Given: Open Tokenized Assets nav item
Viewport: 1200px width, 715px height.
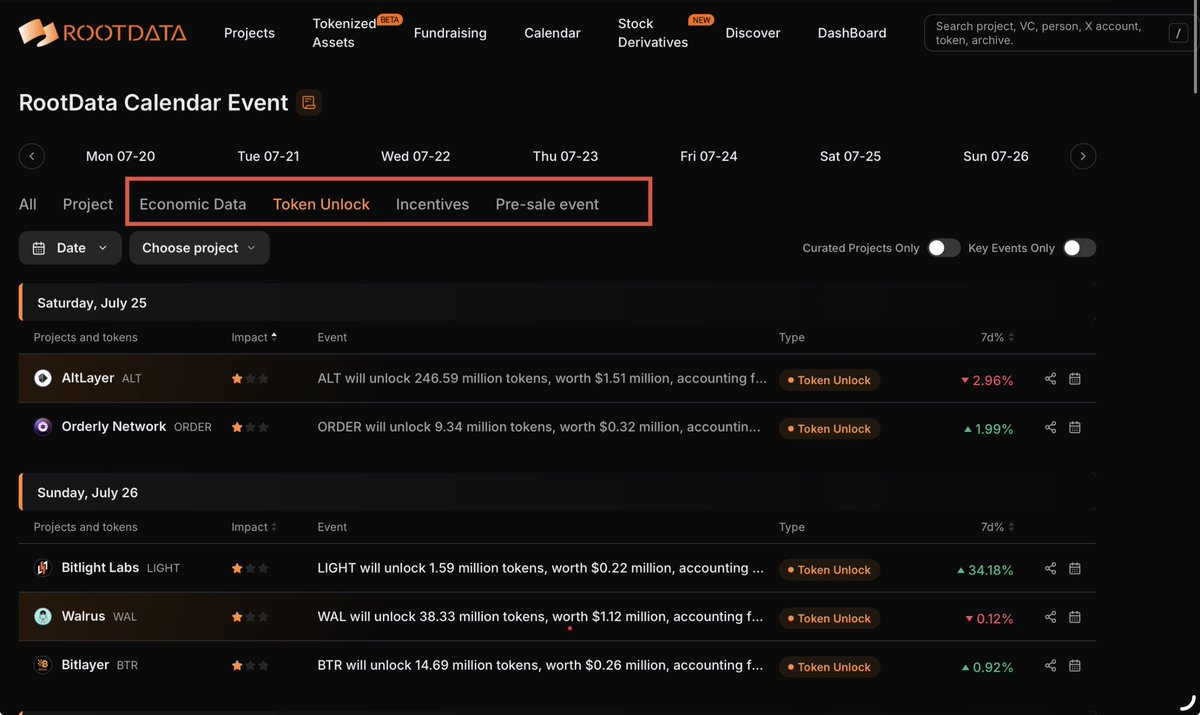Looking at the screenshot, I should click(345, 33).
